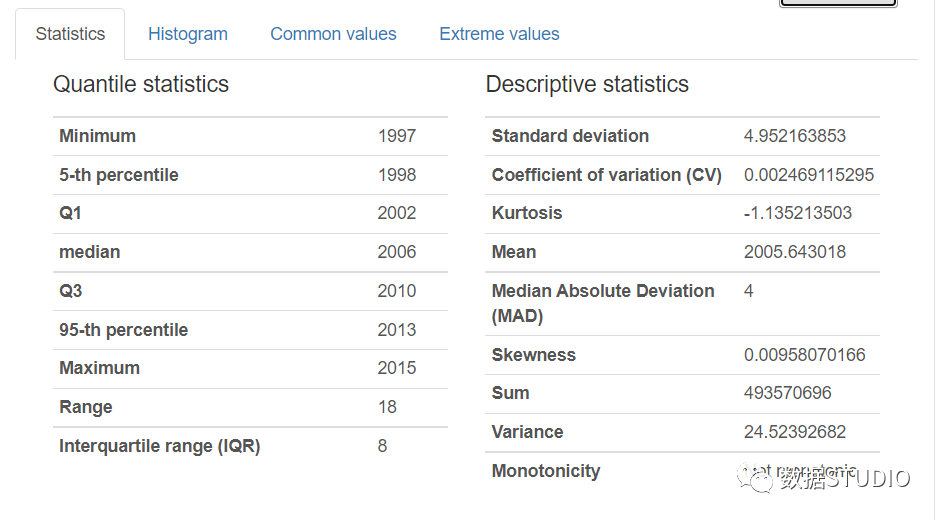
Task: Select the Skewness row label
Action: point(534,355)
